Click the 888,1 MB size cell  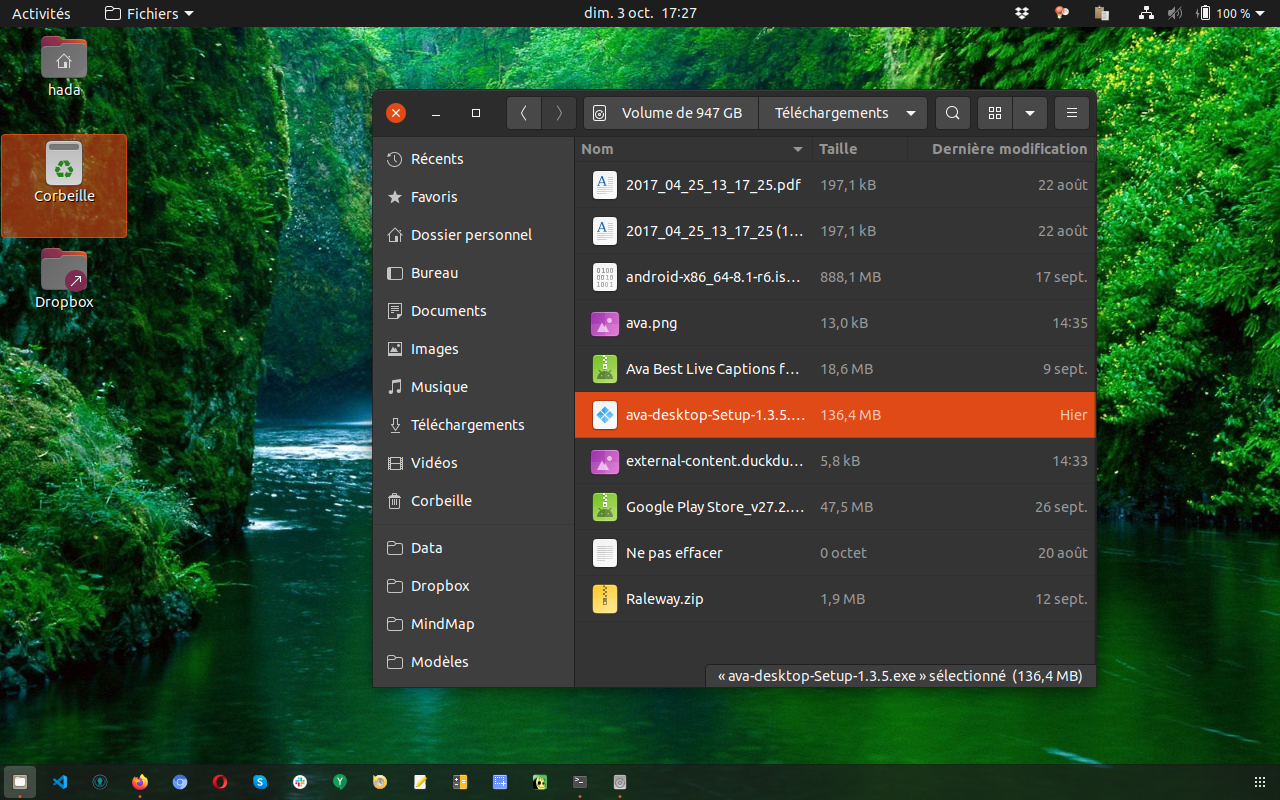point(850,277)
